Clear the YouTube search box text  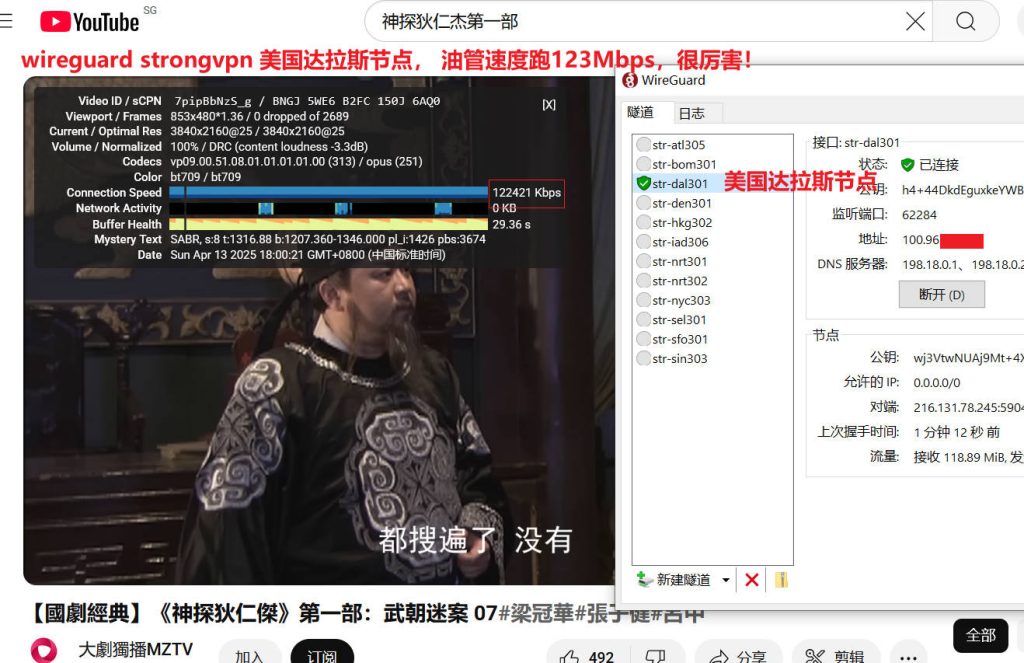point(915,22)
